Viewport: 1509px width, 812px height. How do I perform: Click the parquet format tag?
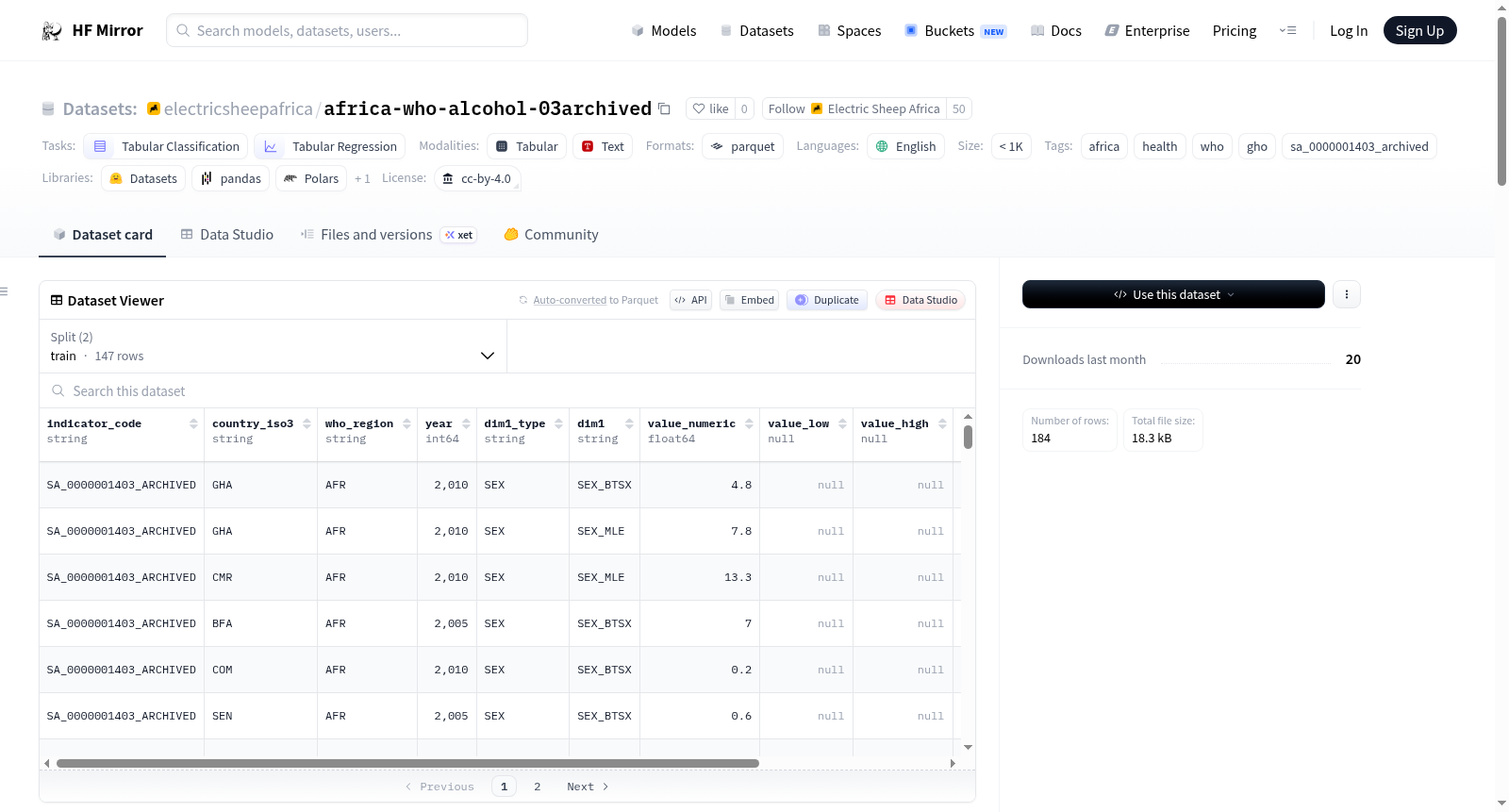pyautogui.click(x=742, y=146)
